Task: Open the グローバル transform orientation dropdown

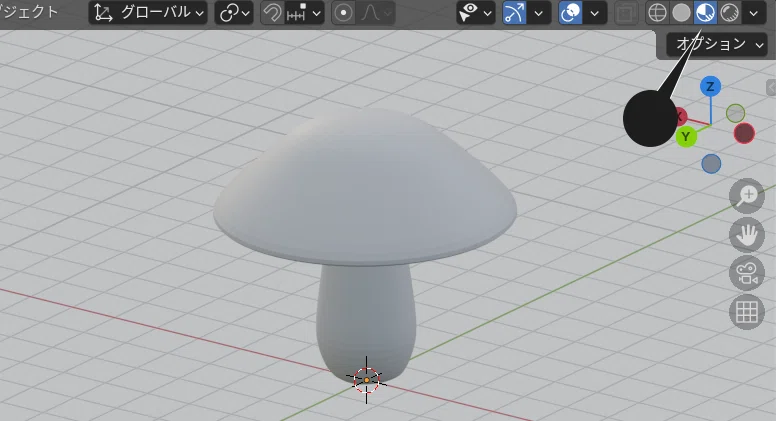Action: click(148, 13)
